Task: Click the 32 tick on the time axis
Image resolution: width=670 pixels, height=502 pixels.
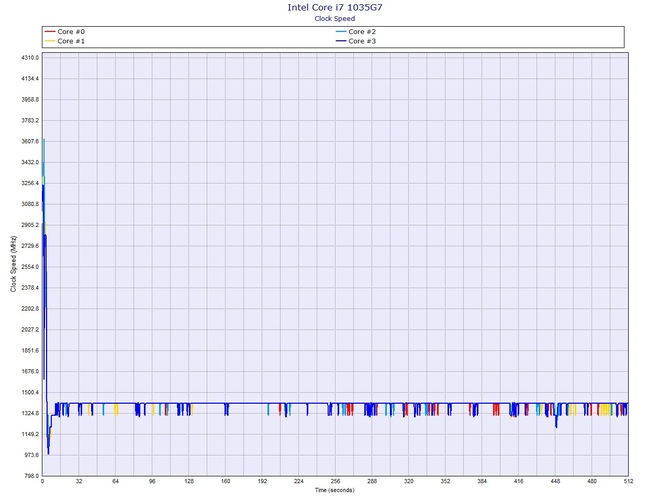Action: click(79, 481)
